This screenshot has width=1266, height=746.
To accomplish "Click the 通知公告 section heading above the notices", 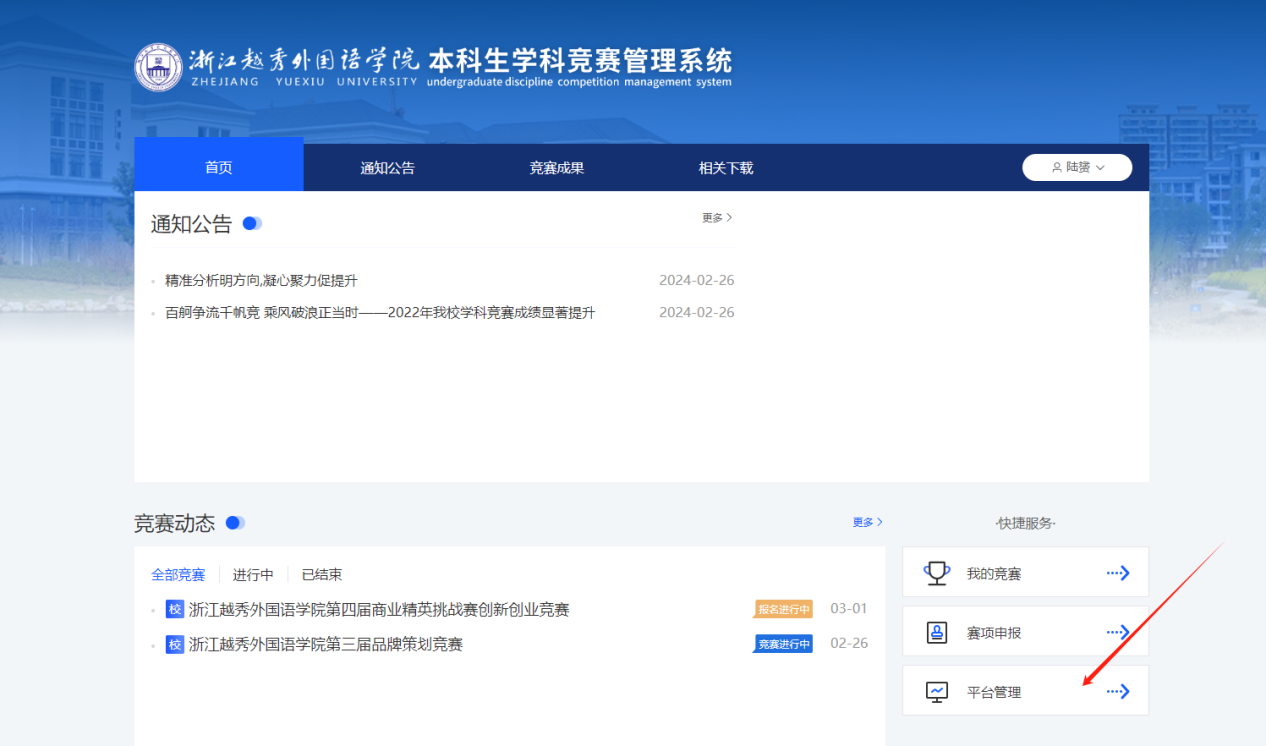I will [191, 224].
